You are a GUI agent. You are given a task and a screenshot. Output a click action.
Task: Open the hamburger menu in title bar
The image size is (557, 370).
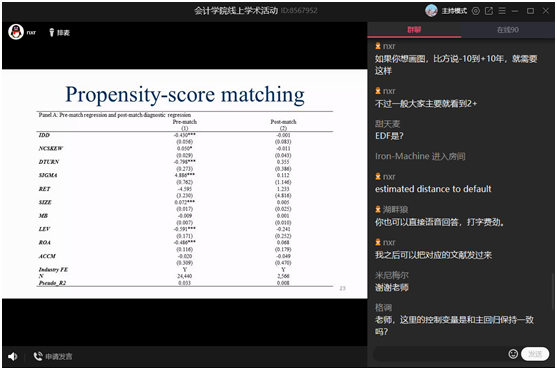pyautogui.click(x=502, y=11)
